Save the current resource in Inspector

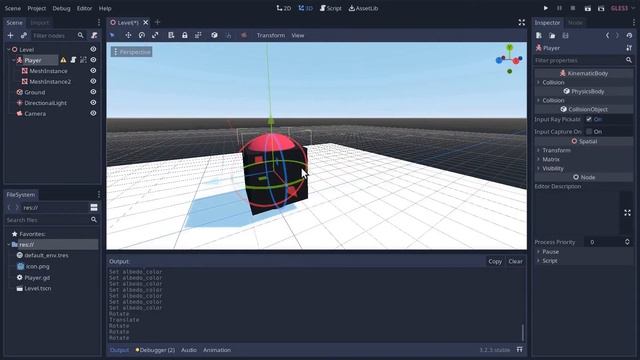coord(565,36)
